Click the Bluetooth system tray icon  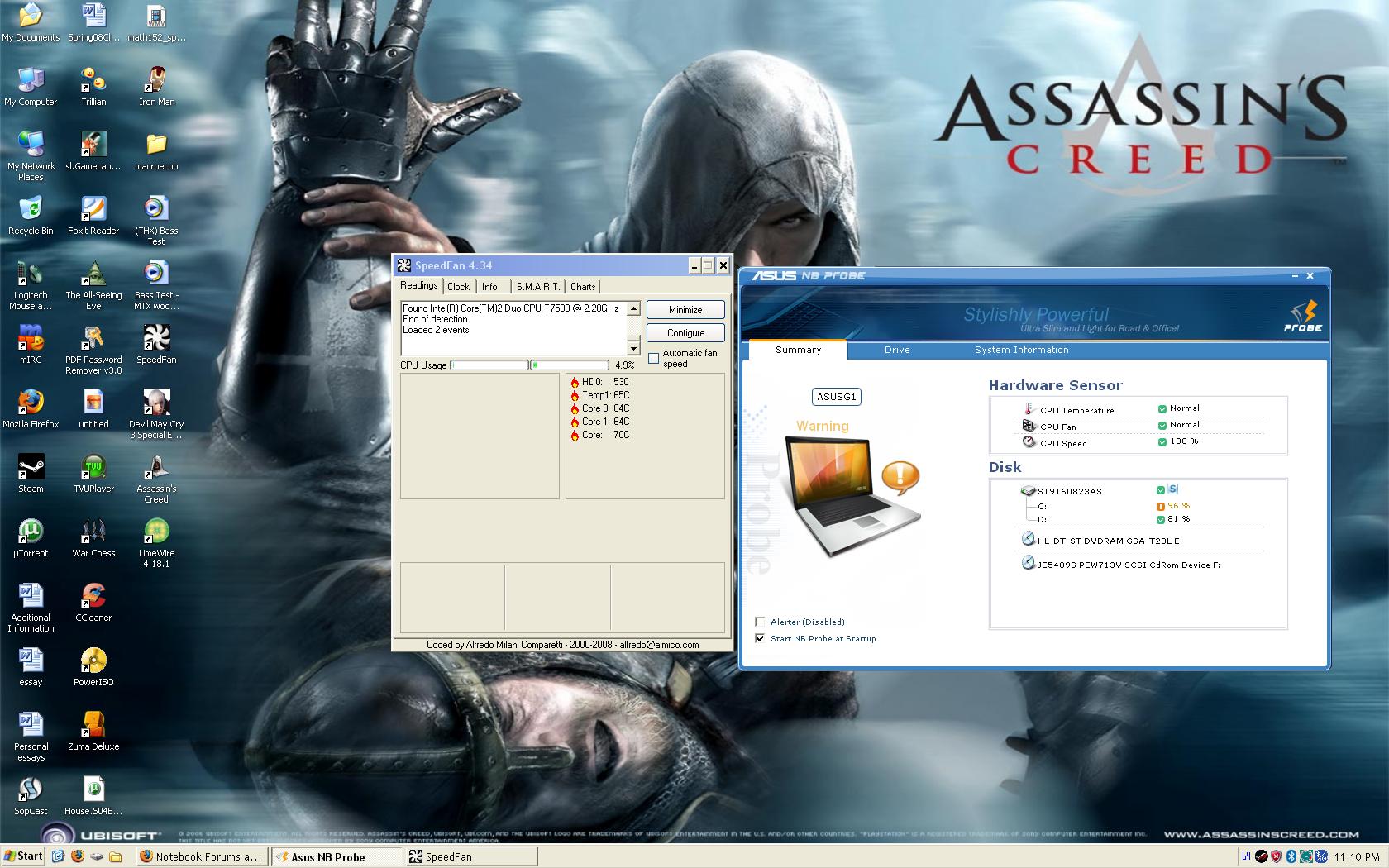pos(1290,856)
